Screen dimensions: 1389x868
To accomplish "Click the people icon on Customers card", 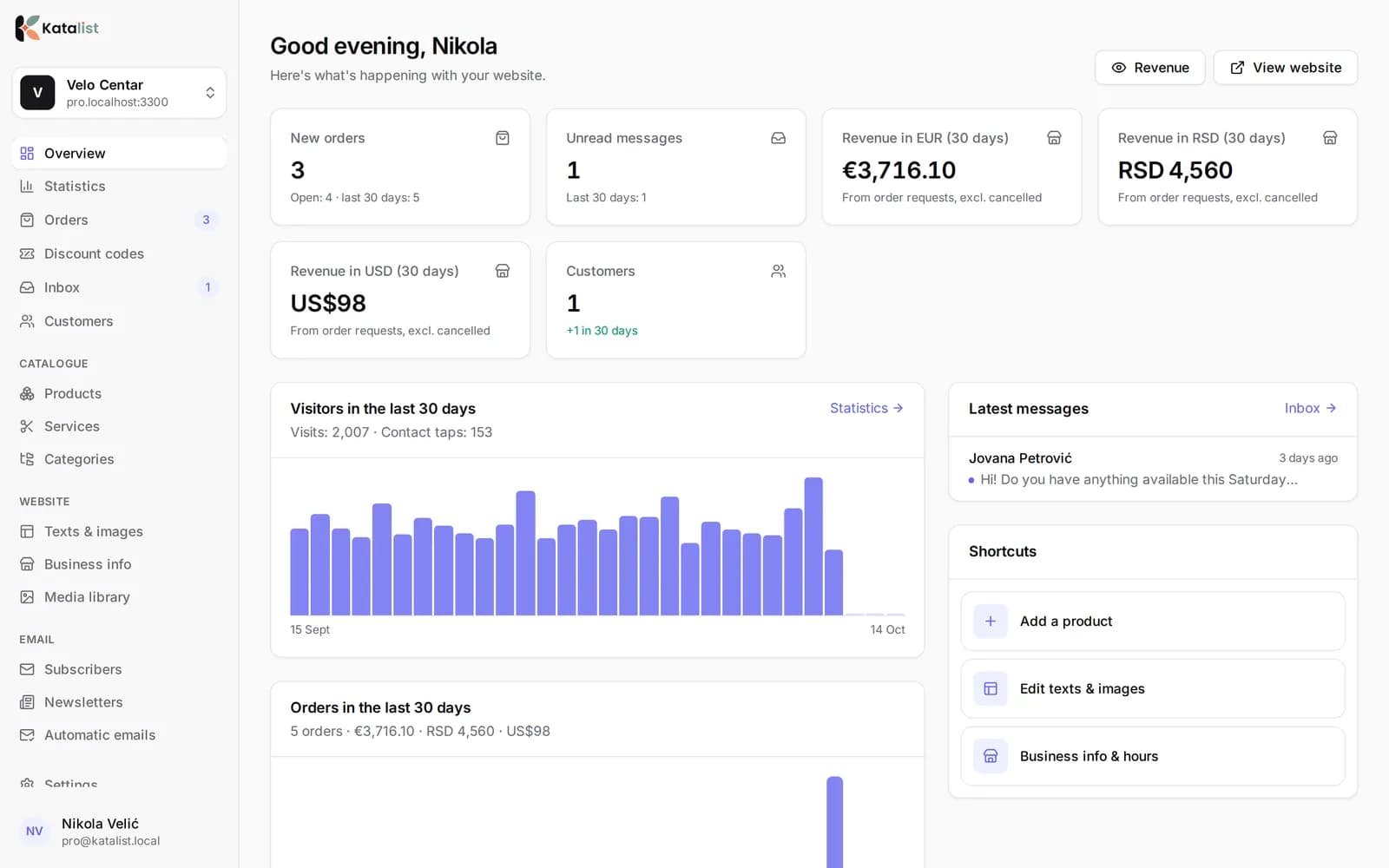I will tap(779, 271).
